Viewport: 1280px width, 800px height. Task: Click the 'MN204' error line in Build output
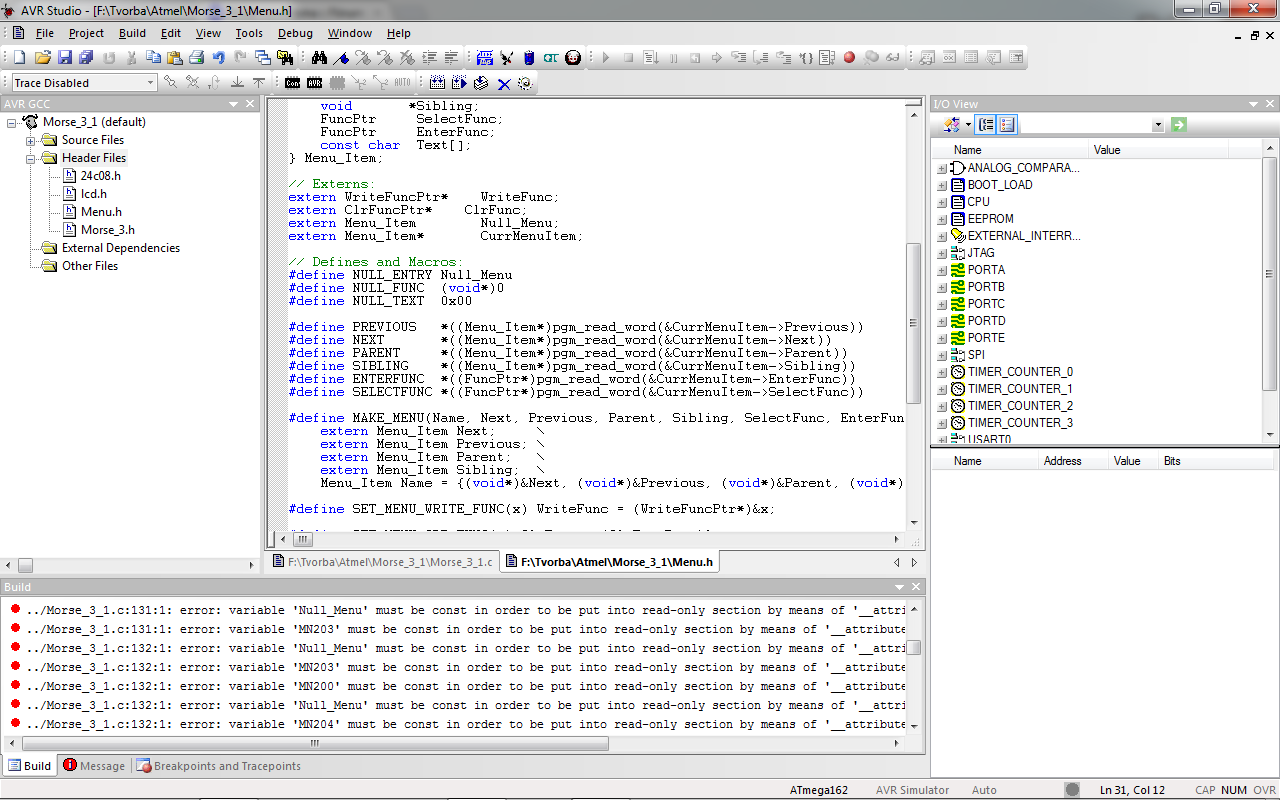466,724
